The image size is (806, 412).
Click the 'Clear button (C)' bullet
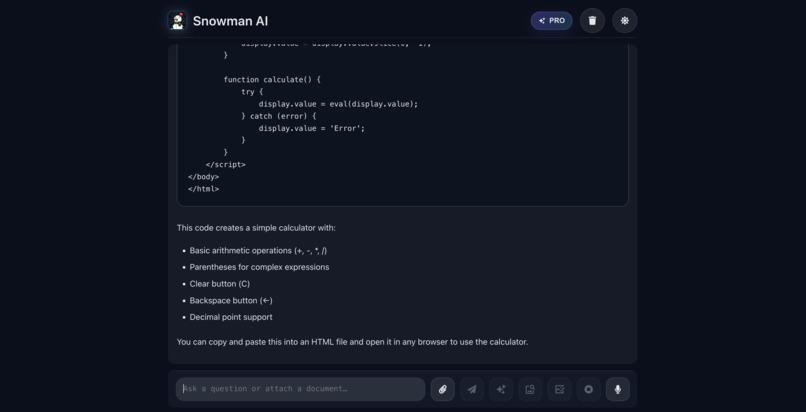[x=219, y=284]
